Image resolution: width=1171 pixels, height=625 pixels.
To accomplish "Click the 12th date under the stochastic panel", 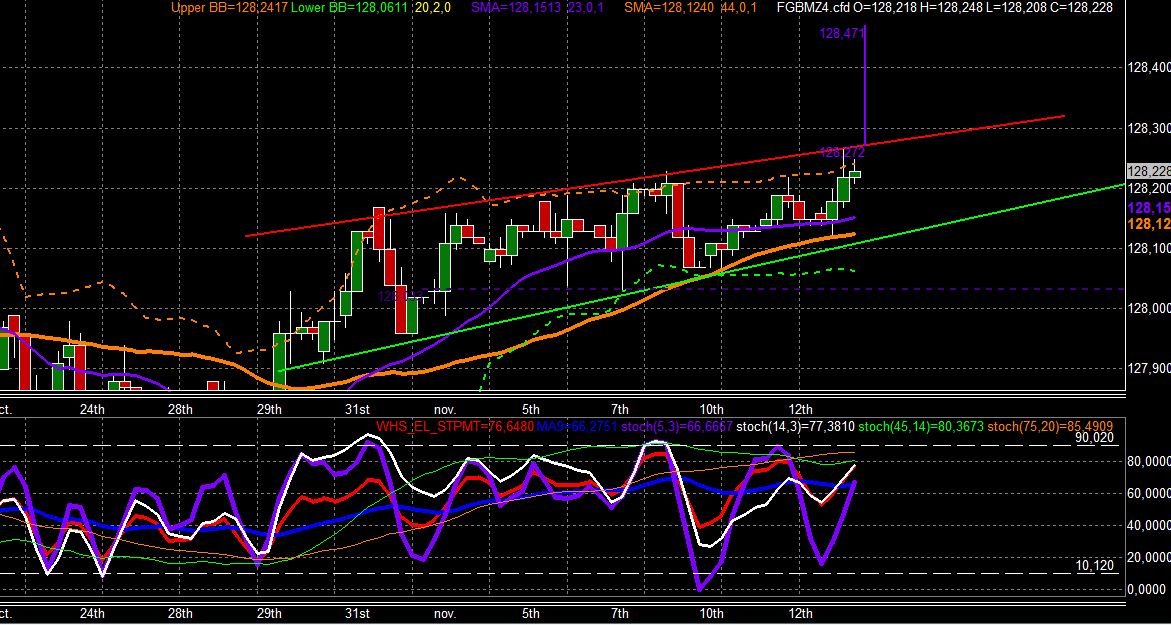I will coord(801,613).
